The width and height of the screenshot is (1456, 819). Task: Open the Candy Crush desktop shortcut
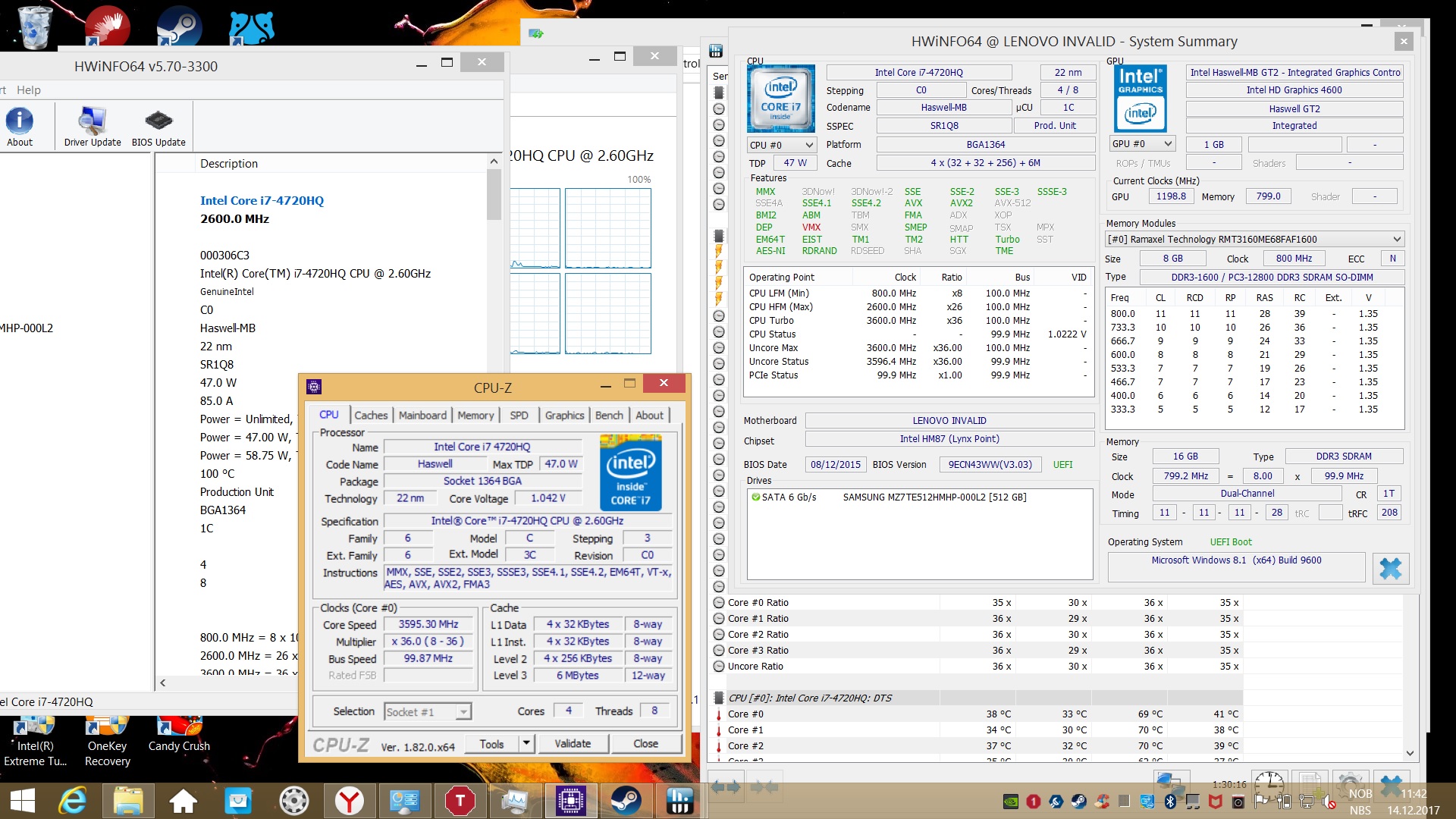[179, 734]
